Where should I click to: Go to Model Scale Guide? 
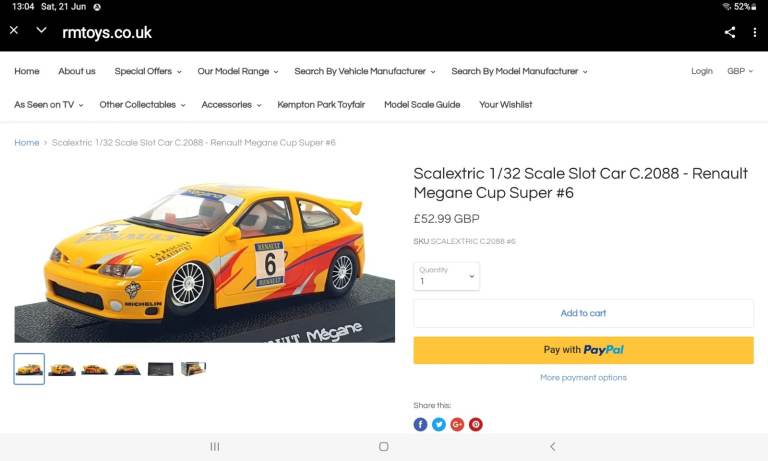point(422,105)
